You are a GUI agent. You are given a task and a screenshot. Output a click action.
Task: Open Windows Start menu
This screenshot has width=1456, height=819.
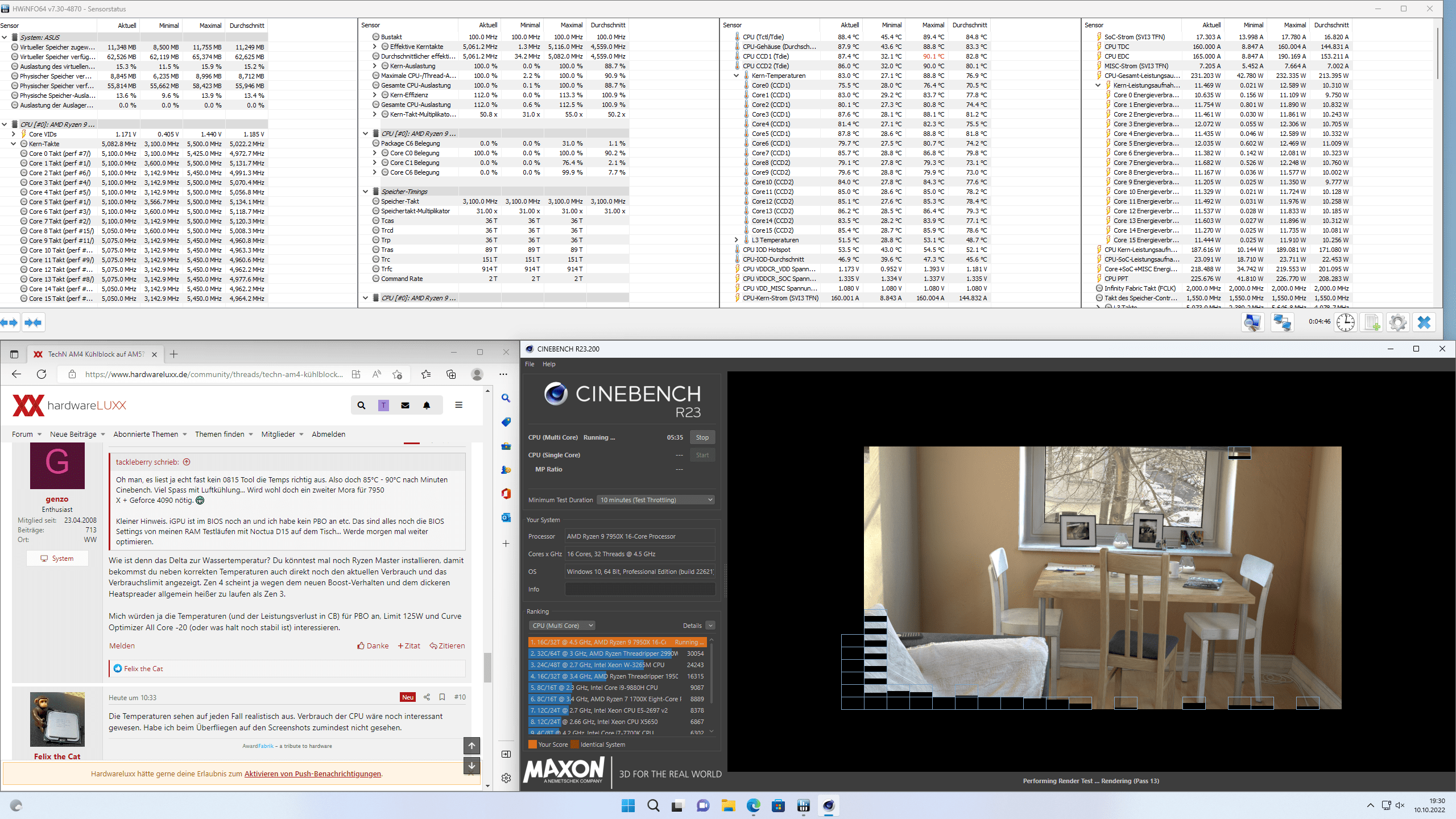(628, 805)
